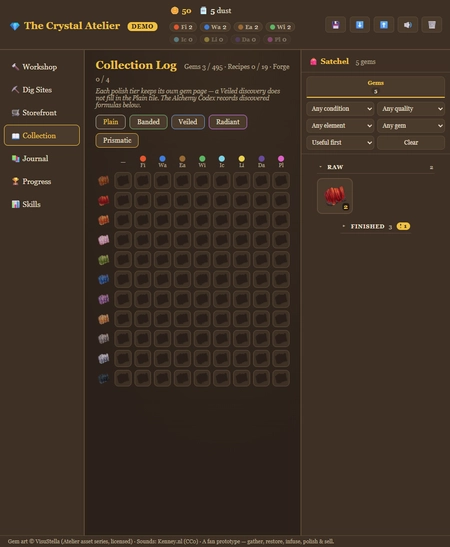Open the Any element dropdown

point(340,126)
